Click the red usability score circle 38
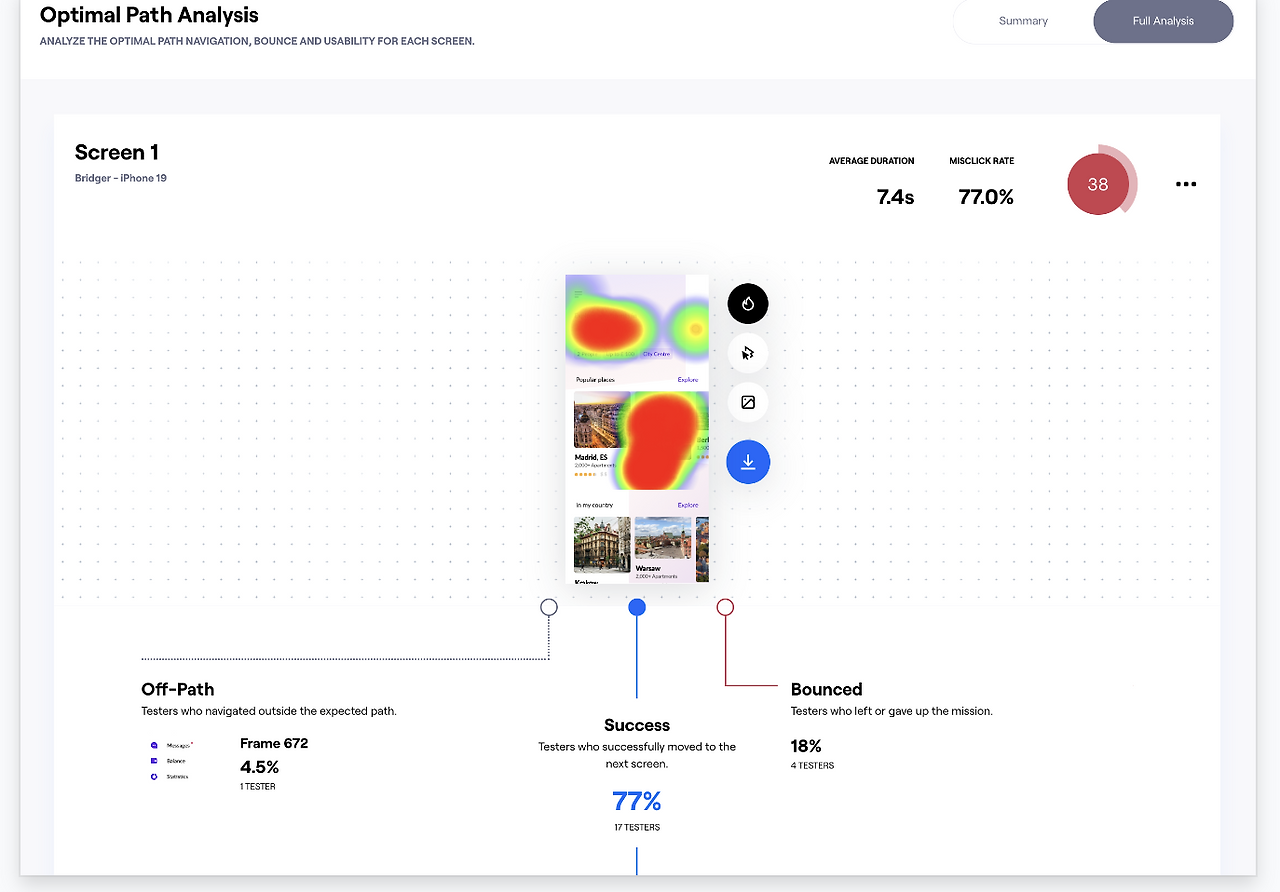This screenshot has height=892, width=1280. [1098, 184]
